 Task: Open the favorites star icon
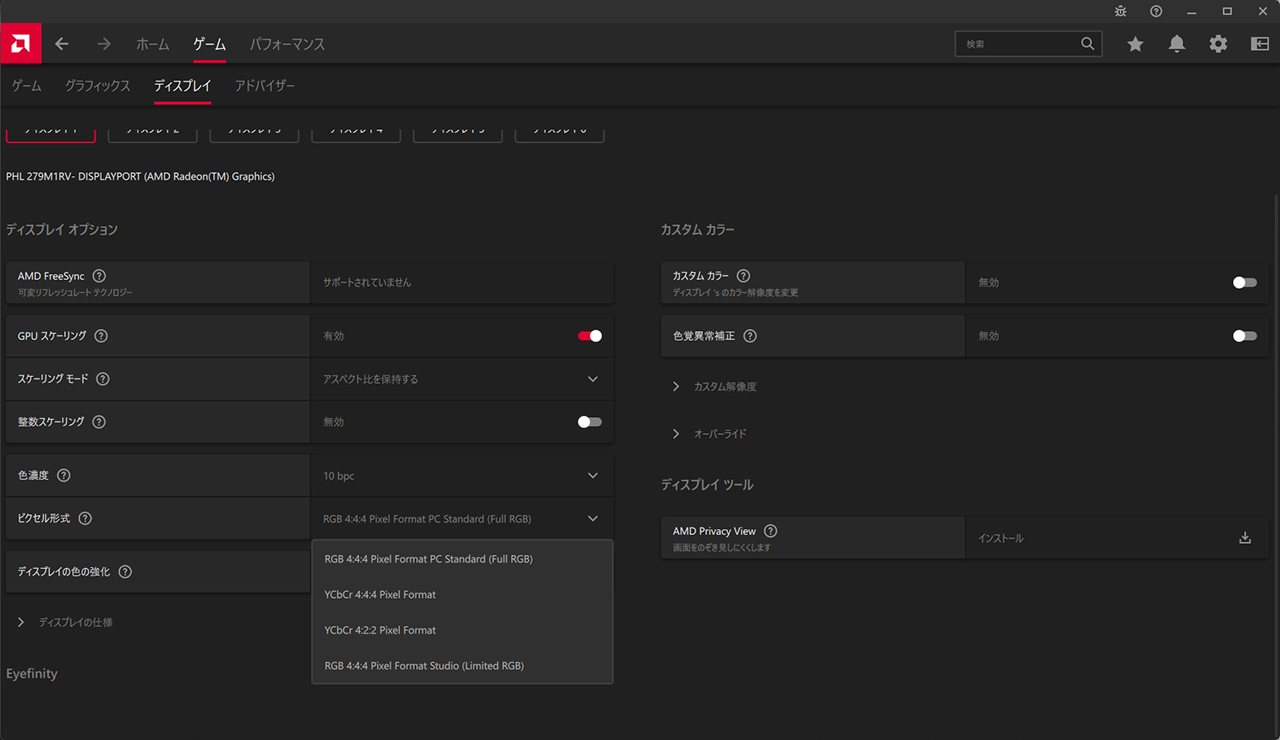[x=1135, y=44]
